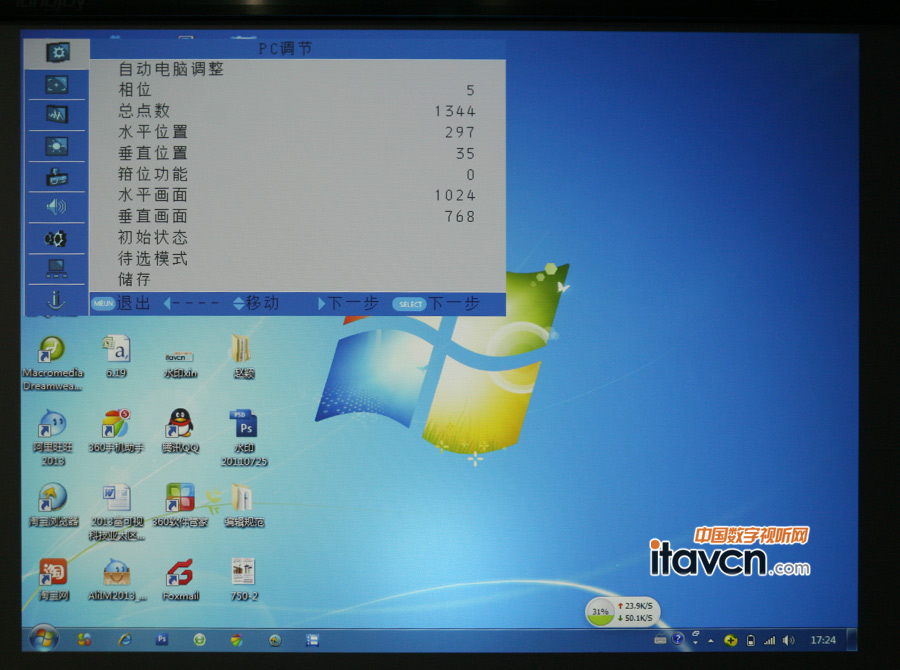Click the SELECT 下一步 button
900x670 pixels.
(436, 304)
